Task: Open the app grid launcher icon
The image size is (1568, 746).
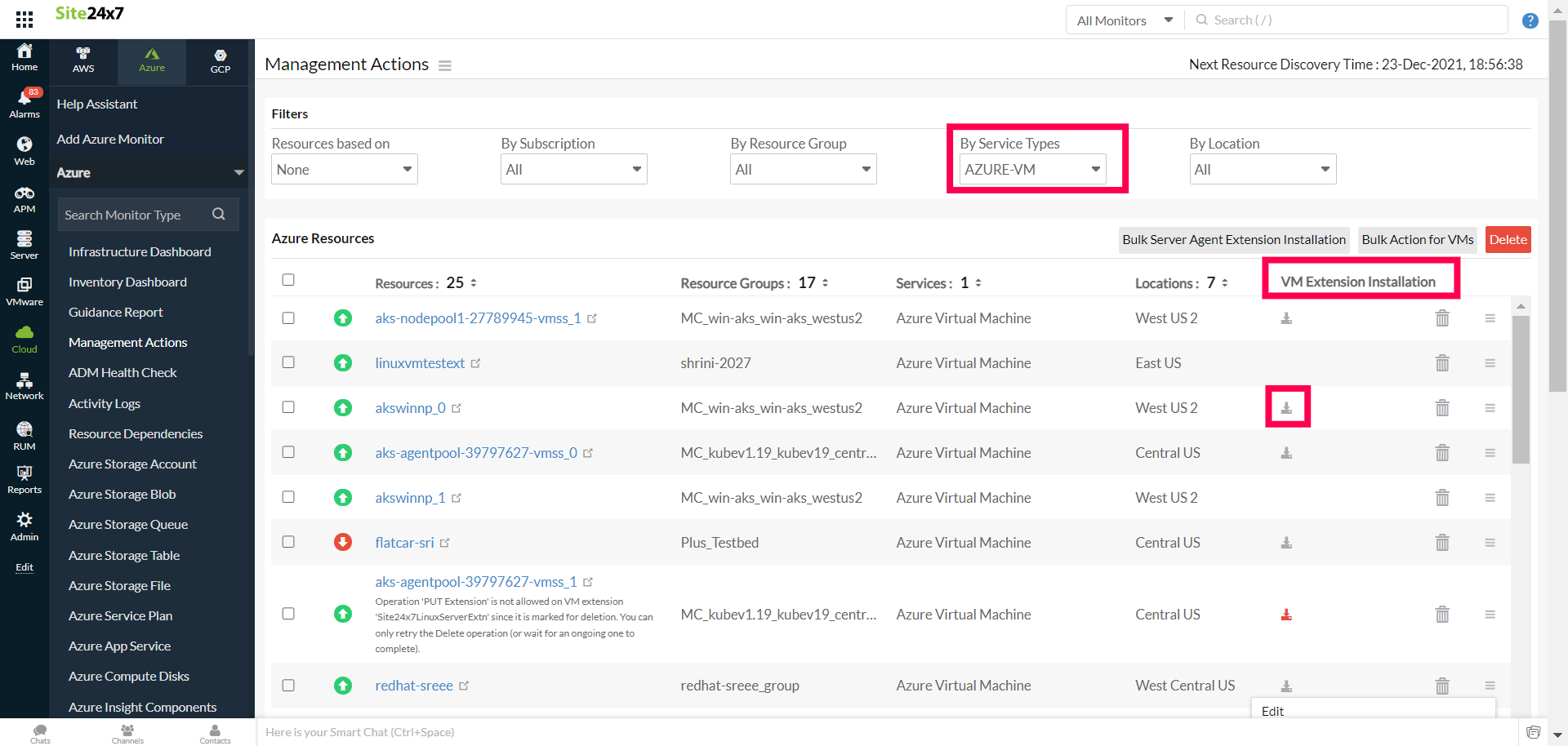Action: pyautogui.click(x=24, y=20)
